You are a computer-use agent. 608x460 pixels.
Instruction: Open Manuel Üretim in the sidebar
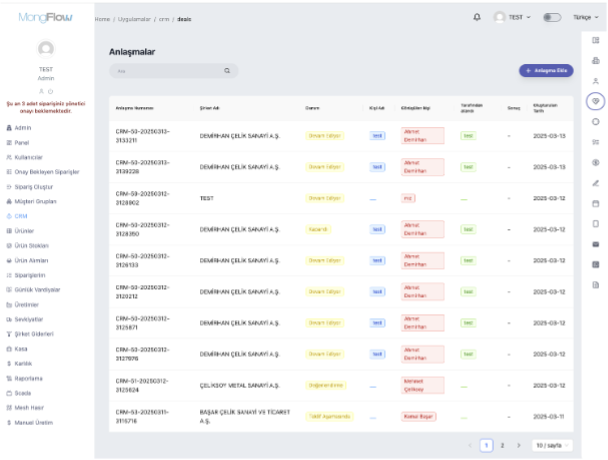[33, 422]
